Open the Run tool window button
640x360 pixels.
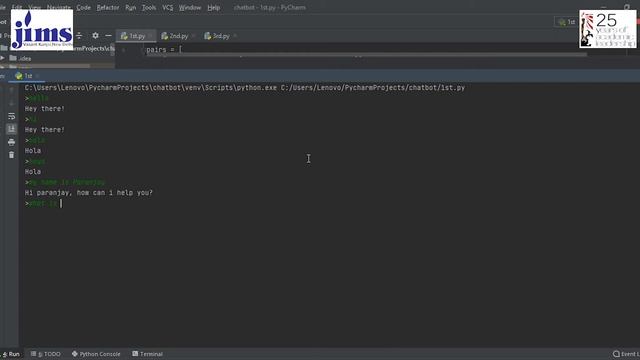pos(11,354)
